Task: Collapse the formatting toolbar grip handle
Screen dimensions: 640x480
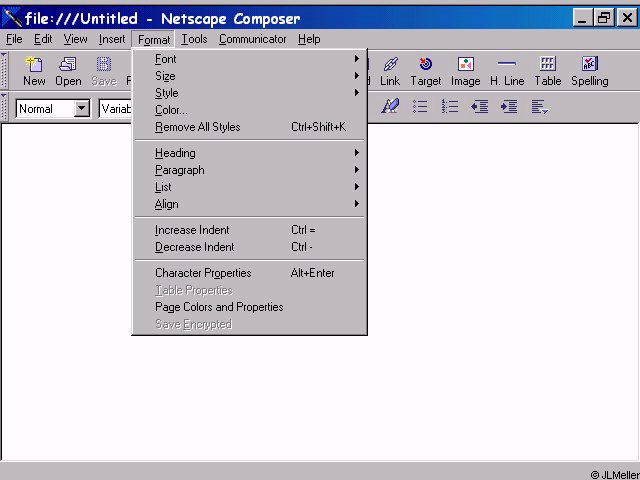Action: (x=4, y=107)
